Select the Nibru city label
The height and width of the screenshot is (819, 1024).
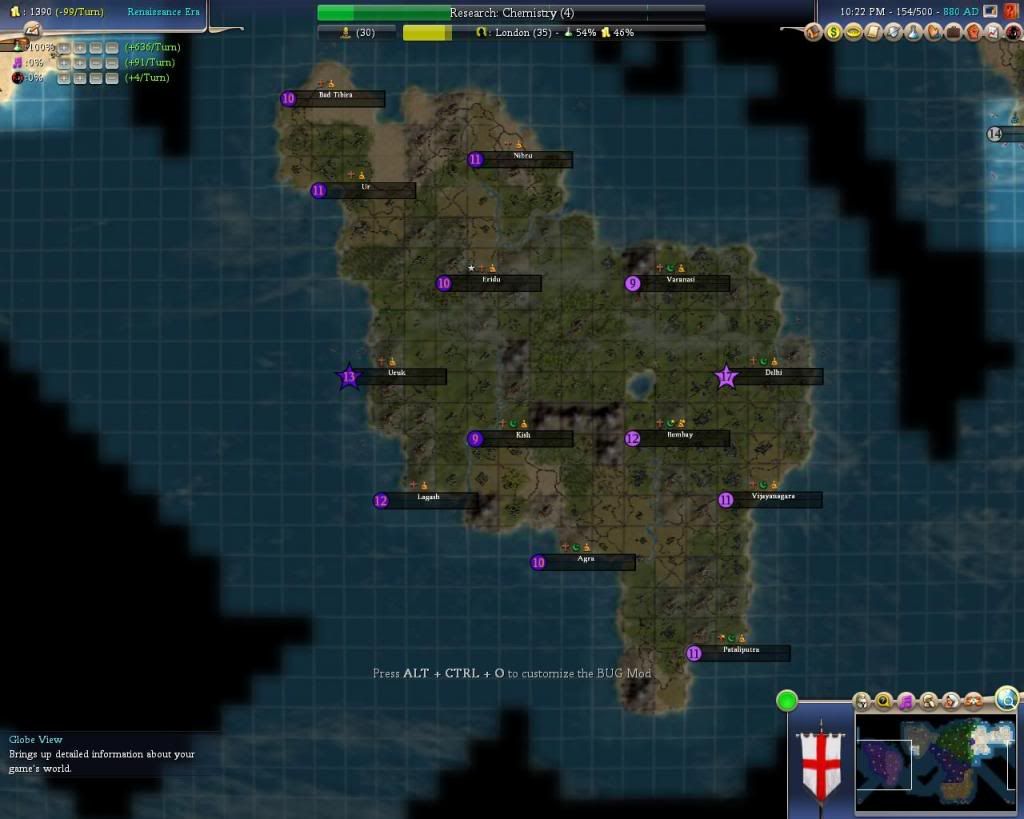pos(520,159)
